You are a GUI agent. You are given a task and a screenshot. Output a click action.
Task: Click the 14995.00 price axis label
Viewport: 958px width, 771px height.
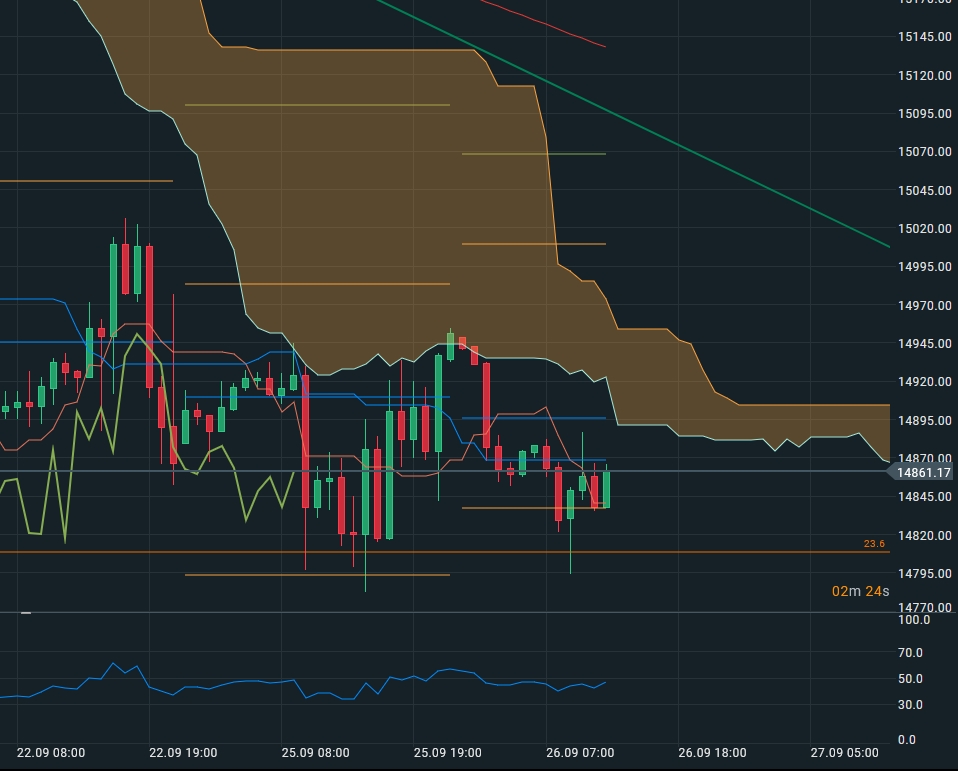tap(924, 266)
